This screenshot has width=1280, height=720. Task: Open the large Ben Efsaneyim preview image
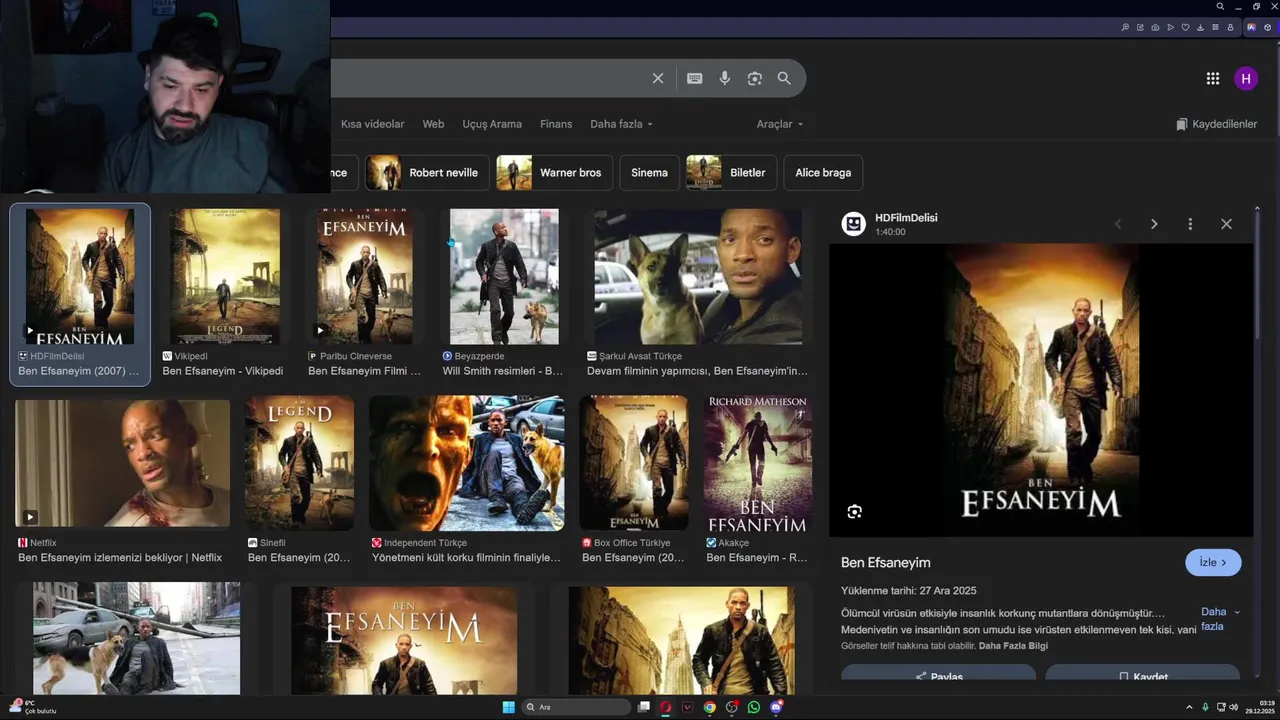pos(1040,390)
